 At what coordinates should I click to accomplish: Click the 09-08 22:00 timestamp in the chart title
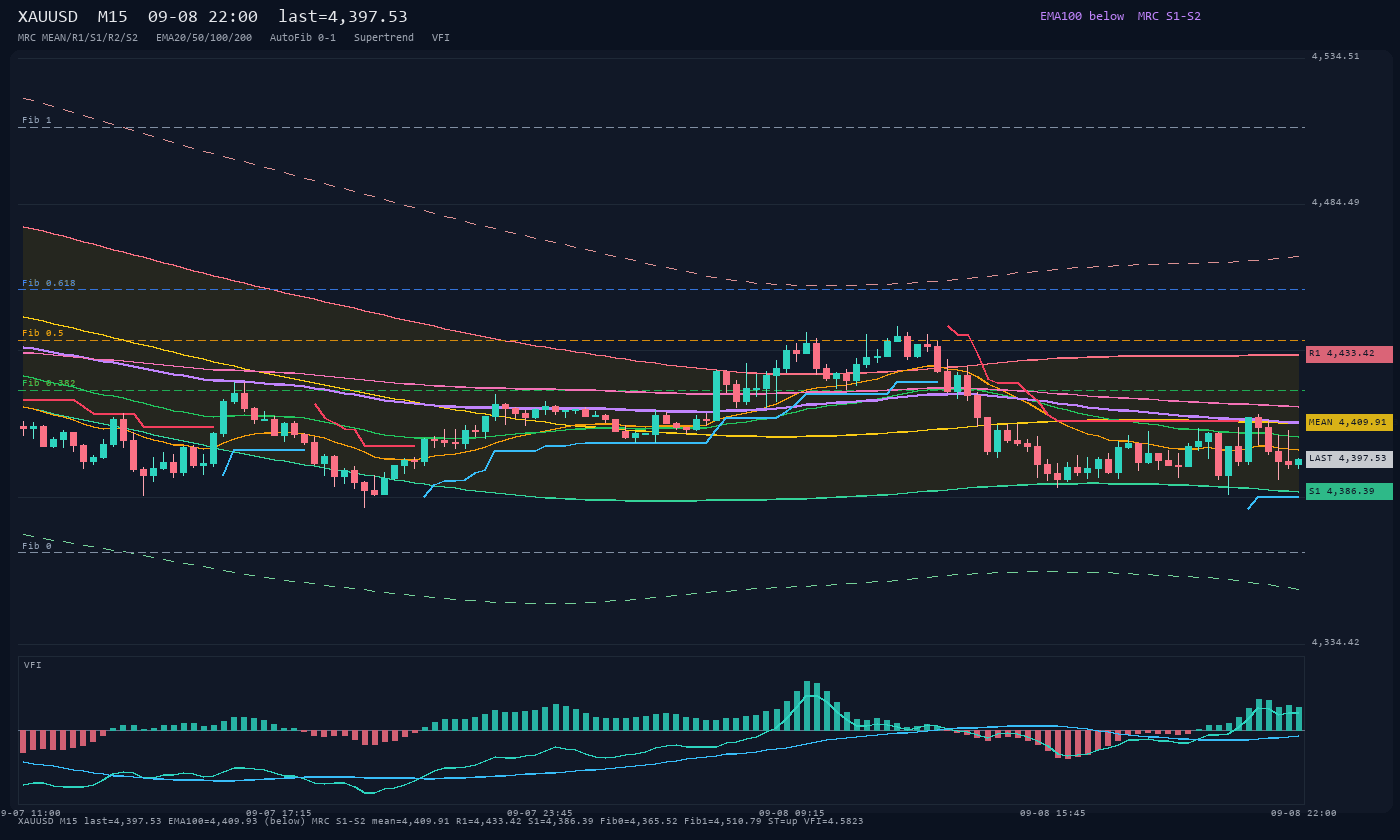[x=202, y=17]
